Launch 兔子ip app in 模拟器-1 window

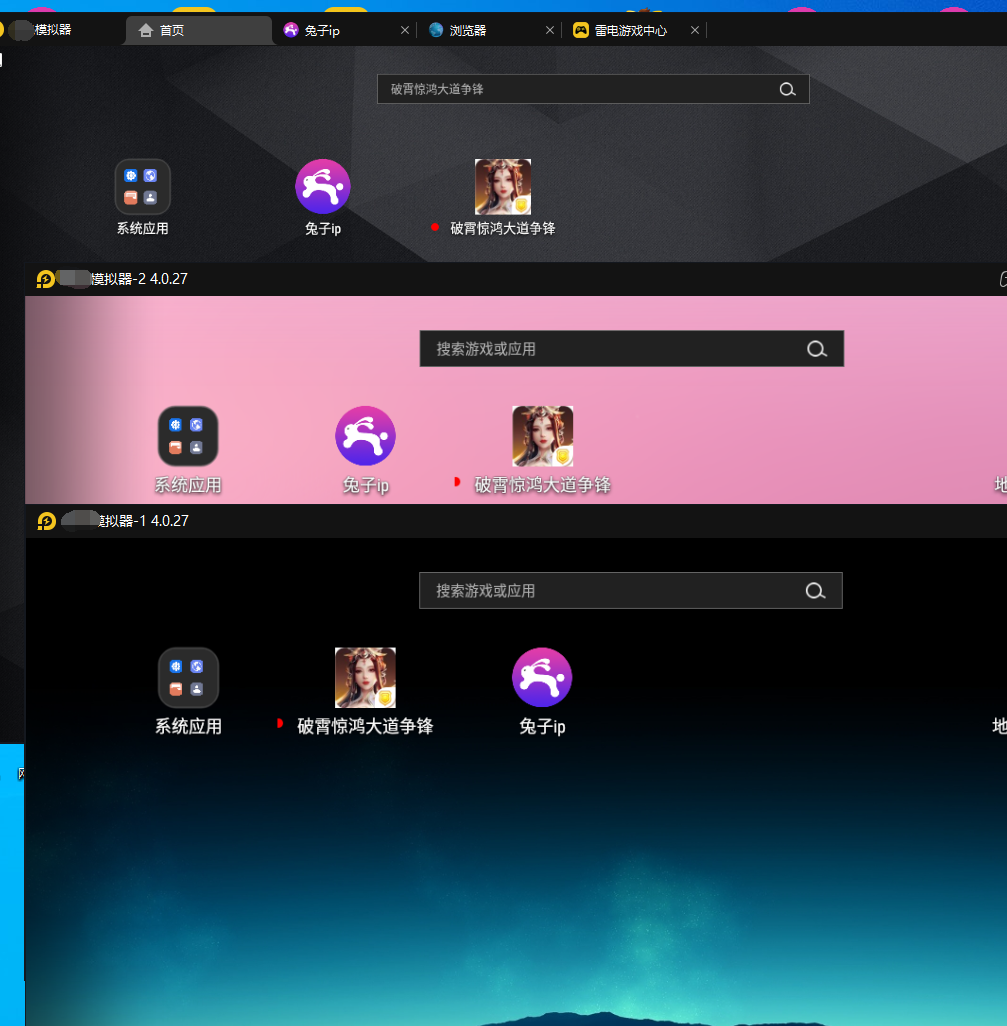542,677
